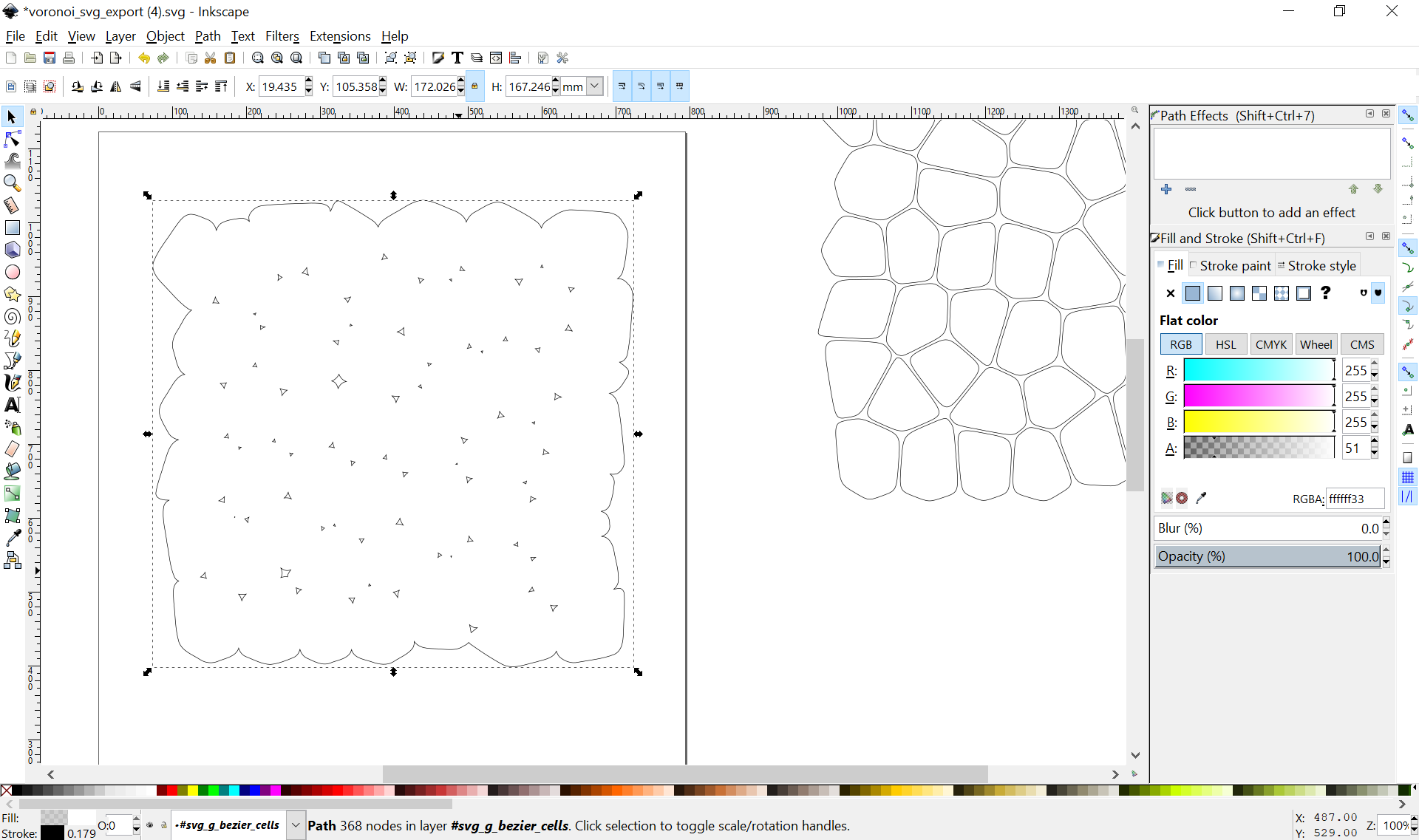Select the 3D Box tool
The height and width of the screenshot is (840, 1419).
(12, 250)
